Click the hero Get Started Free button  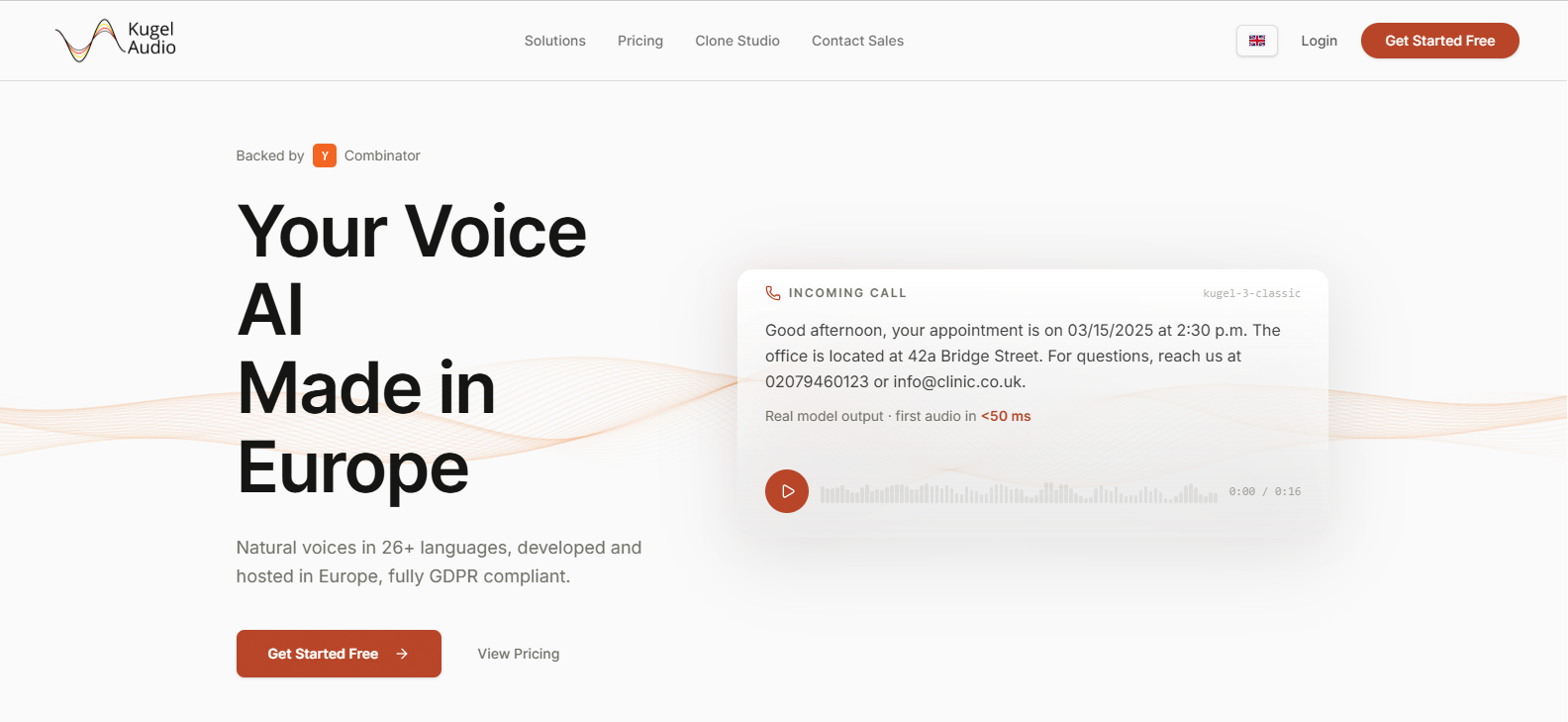[339, 654]
